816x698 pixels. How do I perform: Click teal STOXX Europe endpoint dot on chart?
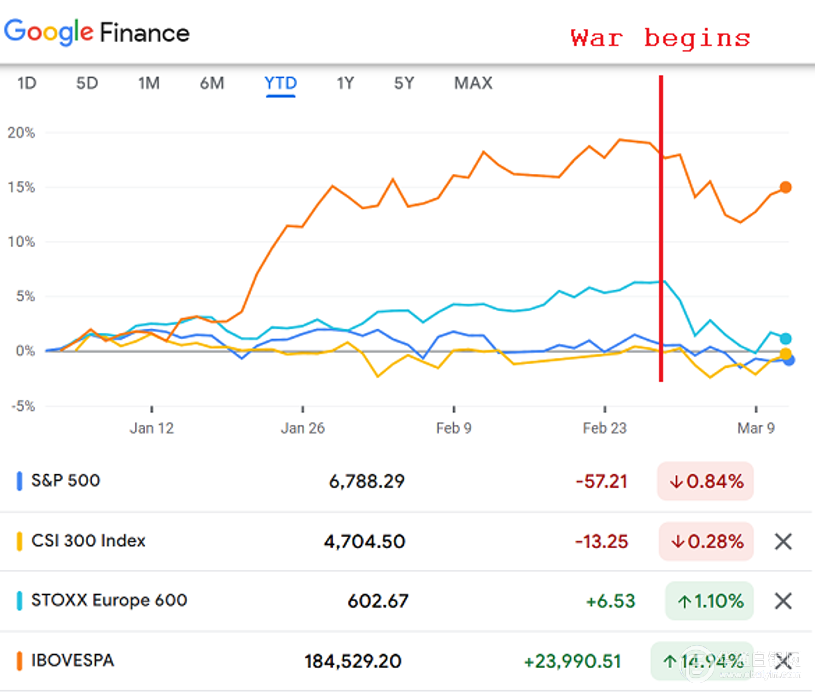pos(786,339)
